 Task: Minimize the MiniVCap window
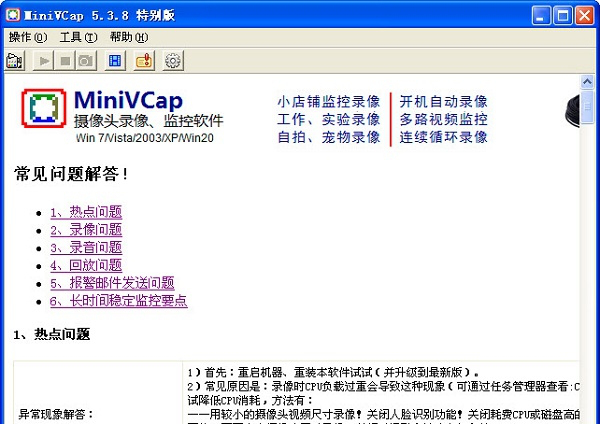coord(541,16)
